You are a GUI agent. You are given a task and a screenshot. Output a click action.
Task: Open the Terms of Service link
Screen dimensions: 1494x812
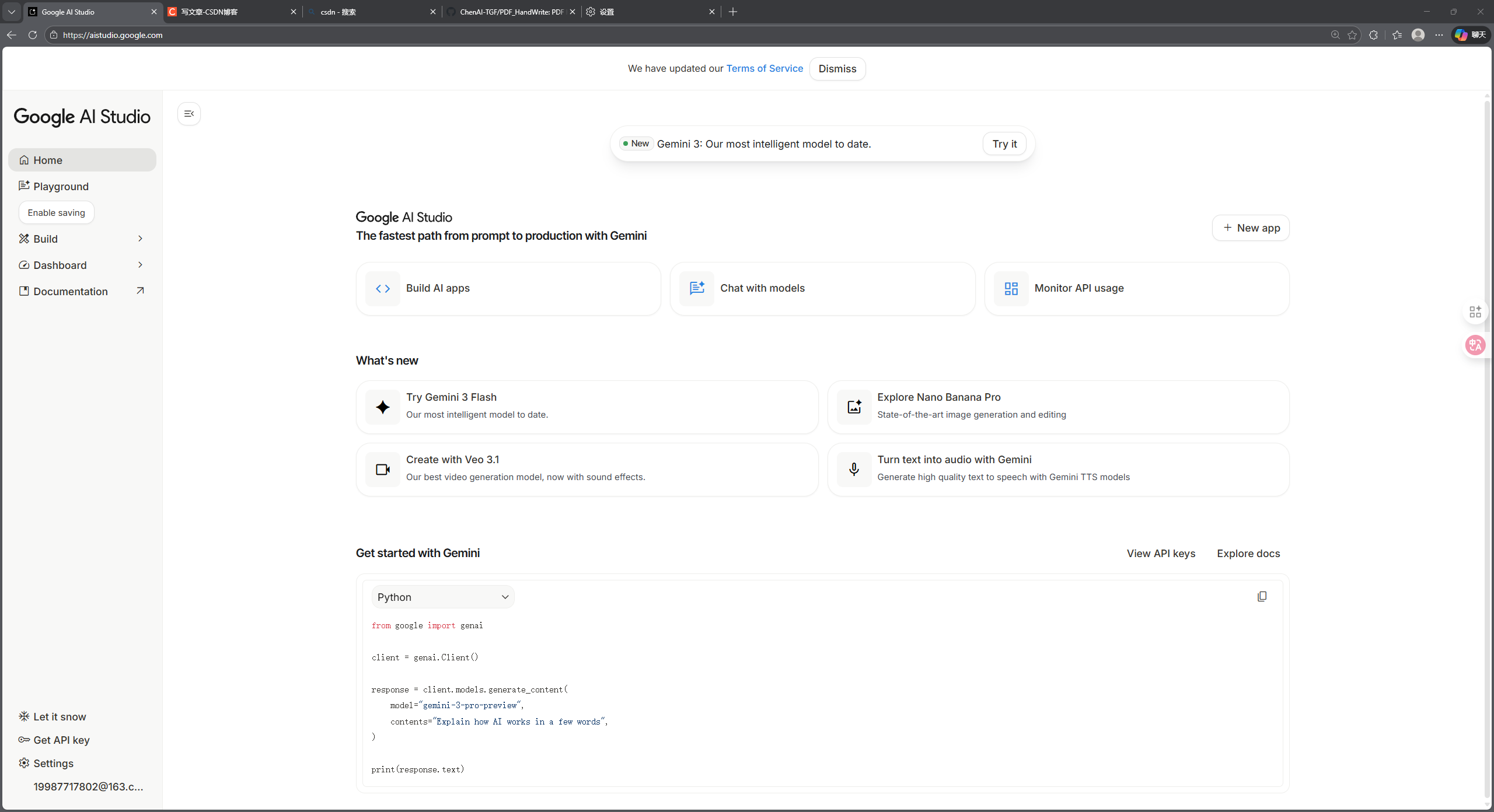(x=765, y=68)
